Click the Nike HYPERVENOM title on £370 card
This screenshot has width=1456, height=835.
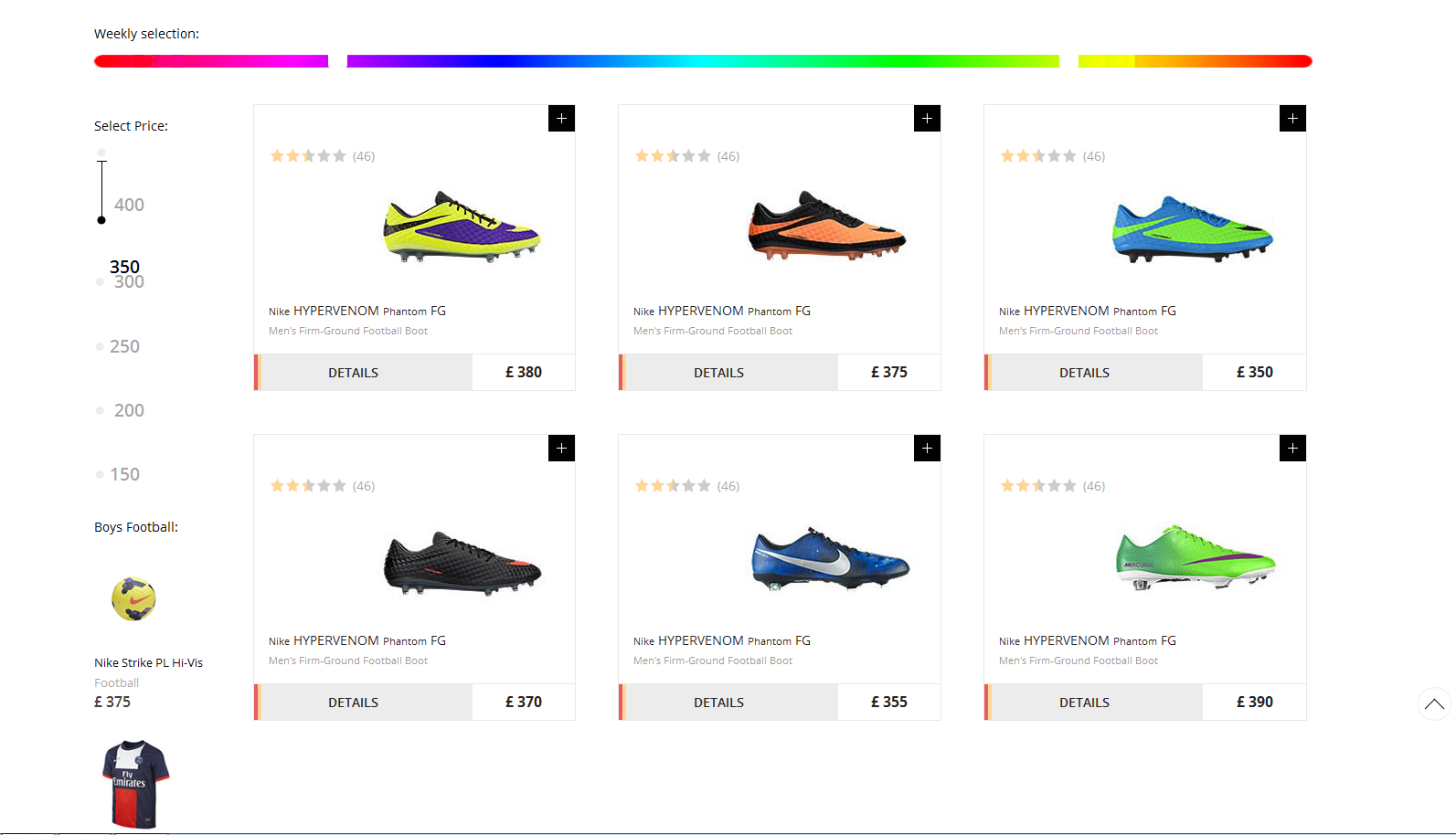coord(357,640)
